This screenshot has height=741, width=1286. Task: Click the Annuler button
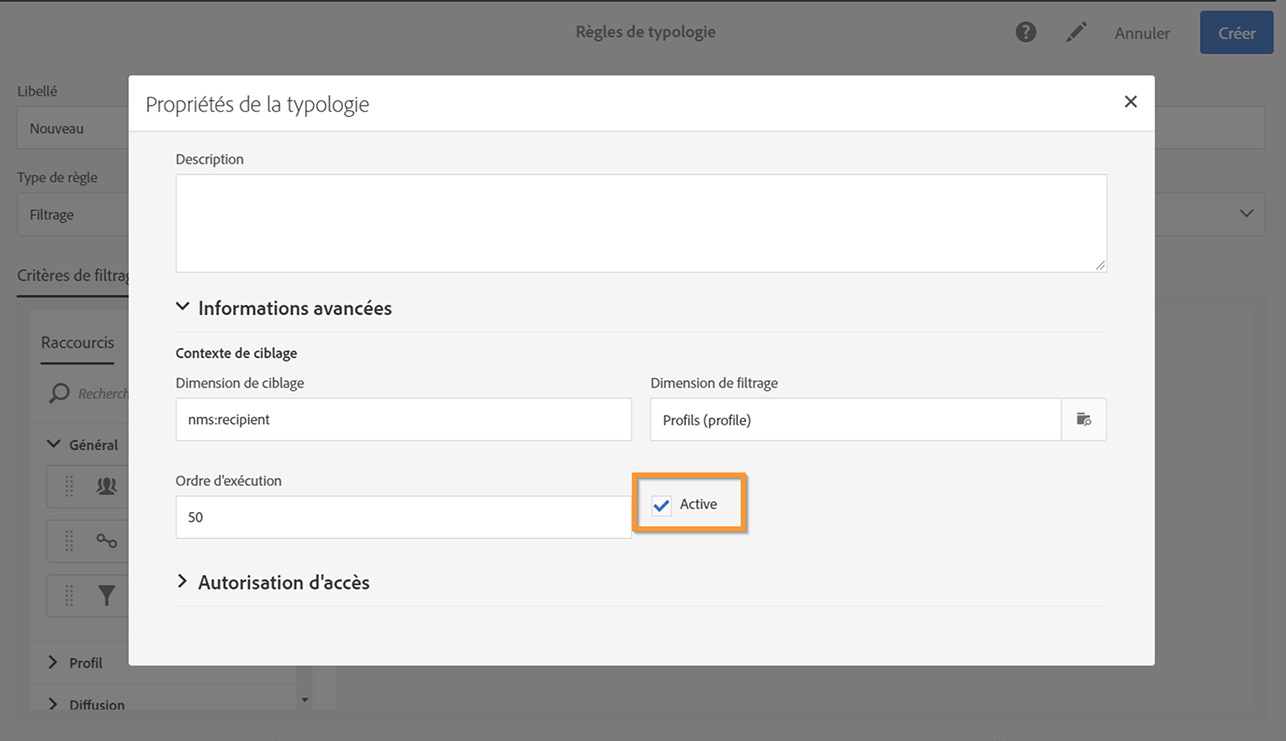(1142, 33)
